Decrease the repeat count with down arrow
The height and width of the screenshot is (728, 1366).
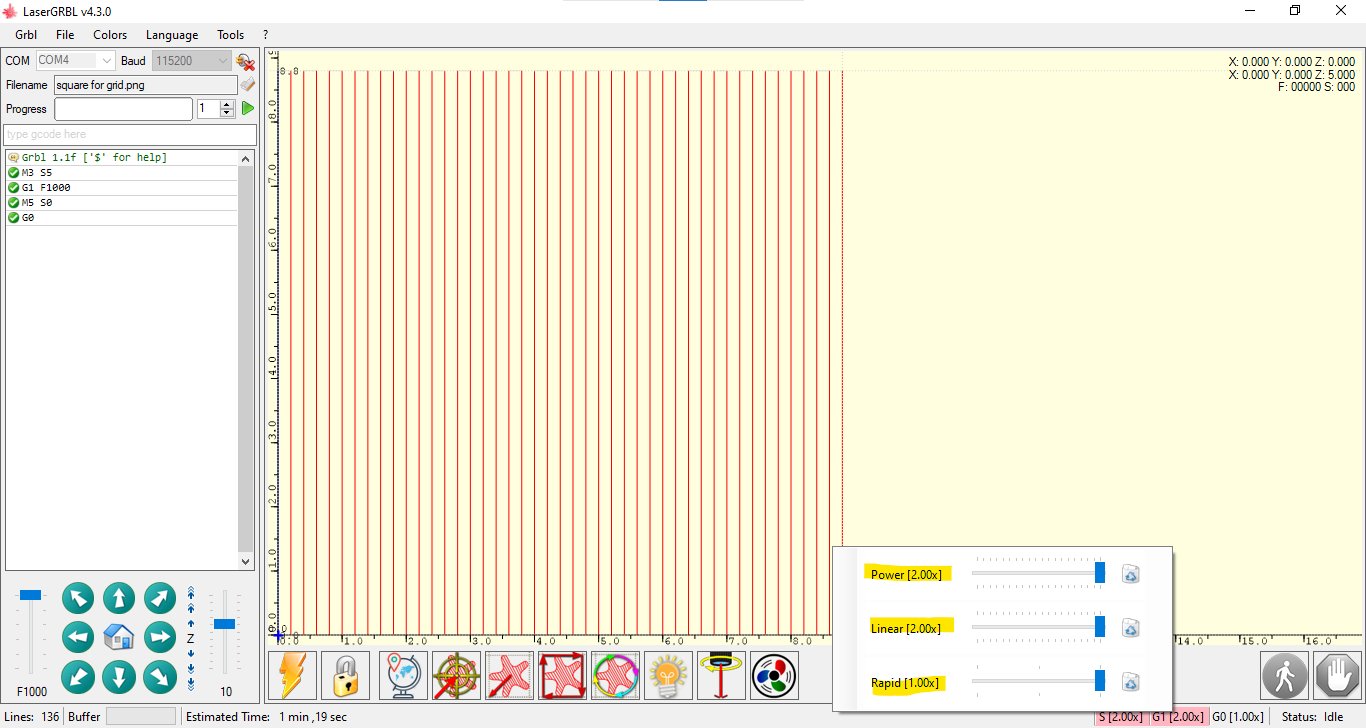[227, 113]
